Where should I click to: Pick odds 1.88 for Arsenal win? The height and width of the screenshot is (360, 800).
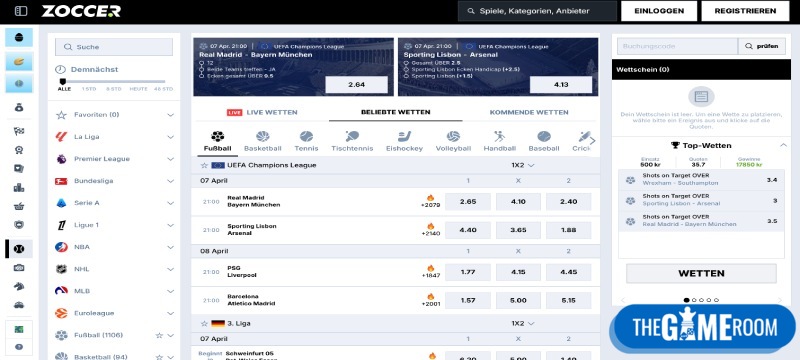pyautogui.click(x=568, y=230)
